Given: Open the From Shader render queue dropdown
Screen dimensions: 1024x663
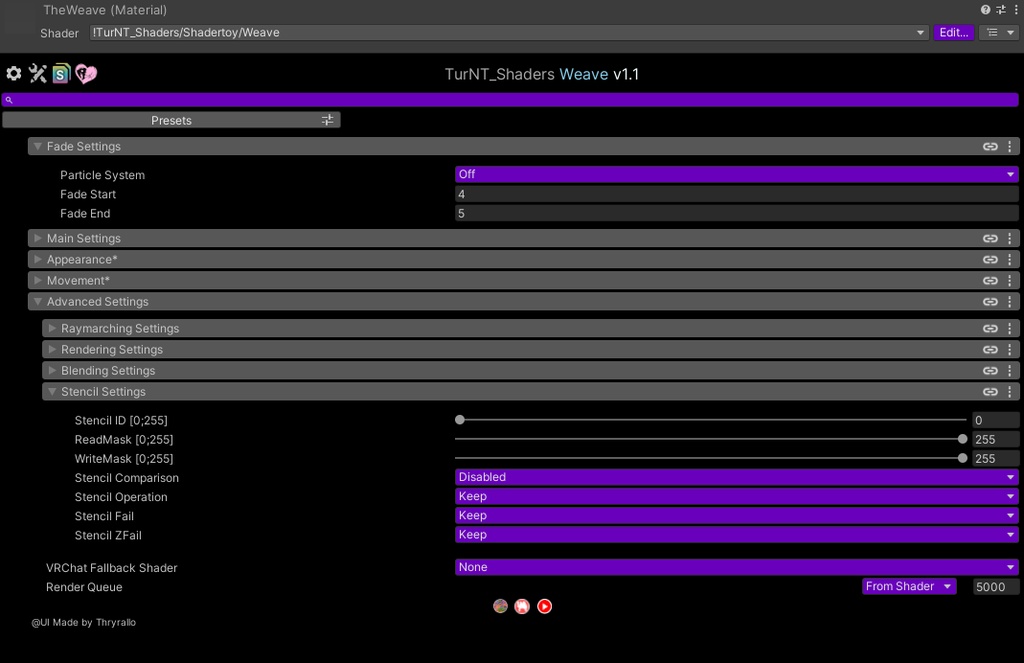Looking at the screenshot, I should [909, 587].
